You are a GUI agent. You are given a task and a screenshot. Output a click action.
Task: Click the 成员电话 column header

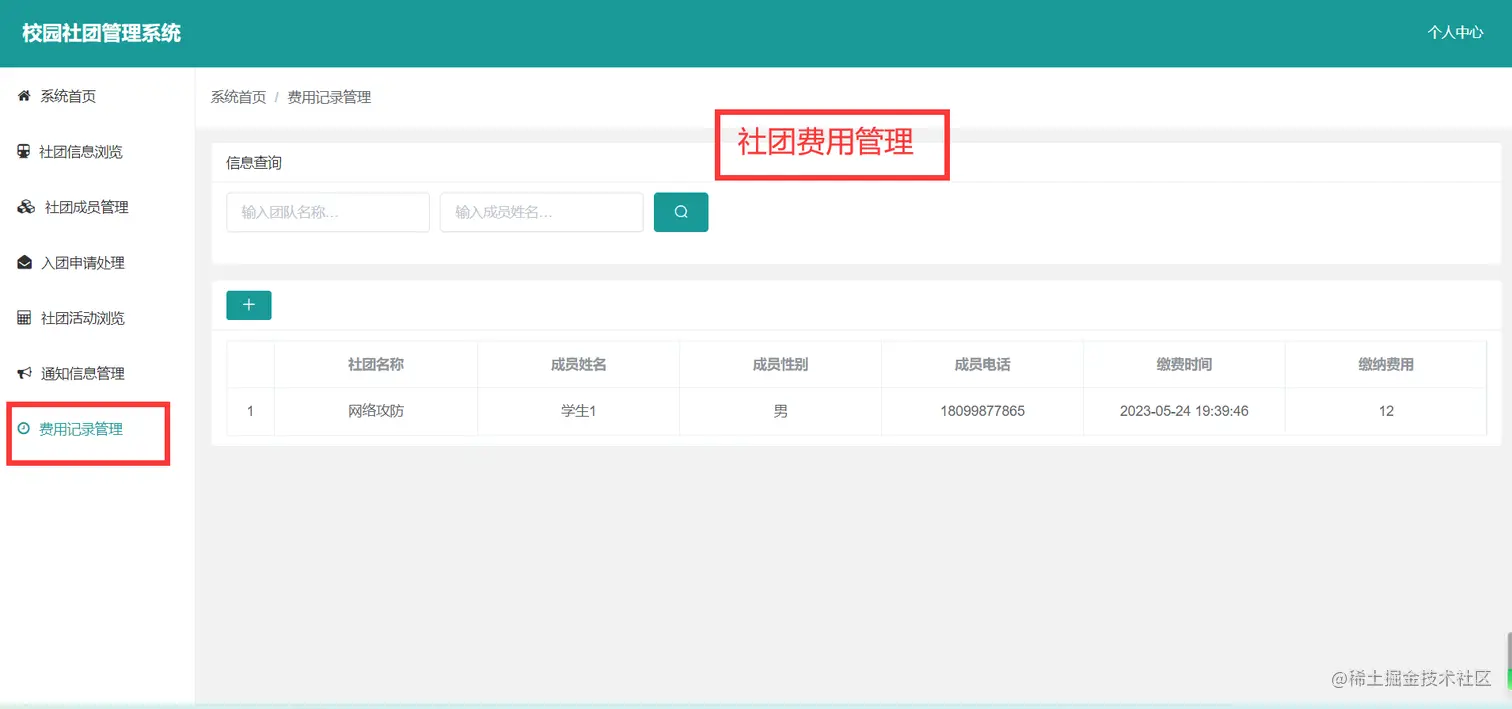(x=982, y=365)
